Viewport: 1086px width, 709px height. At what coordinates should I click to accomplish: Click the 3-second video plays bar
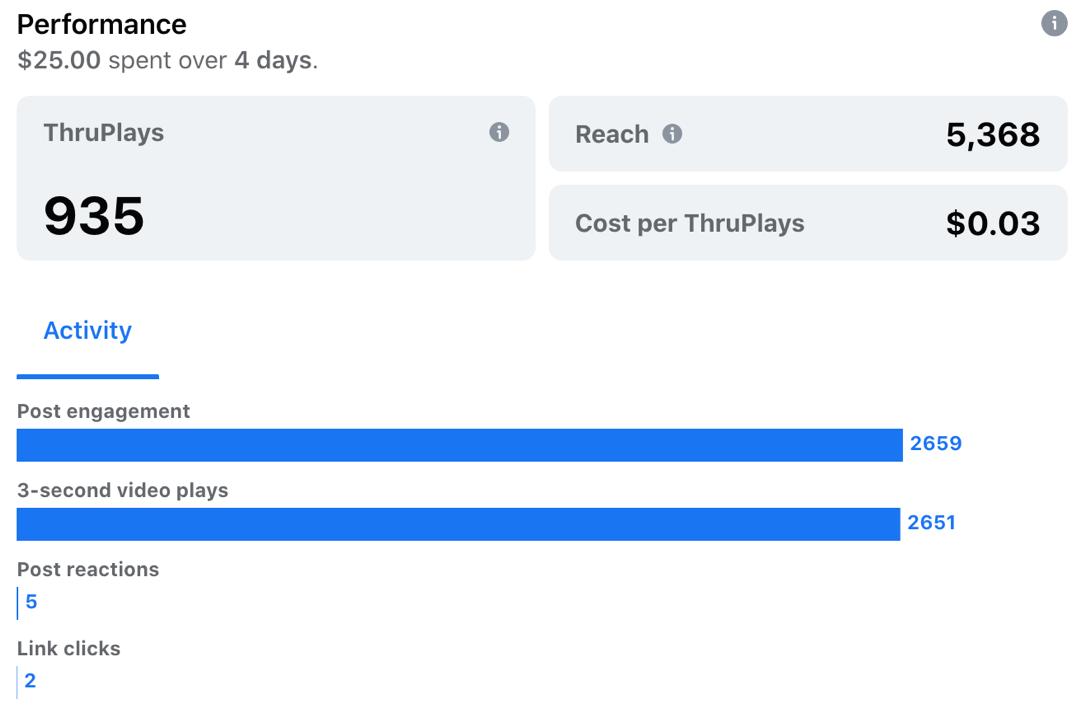(x=458, y=524)
